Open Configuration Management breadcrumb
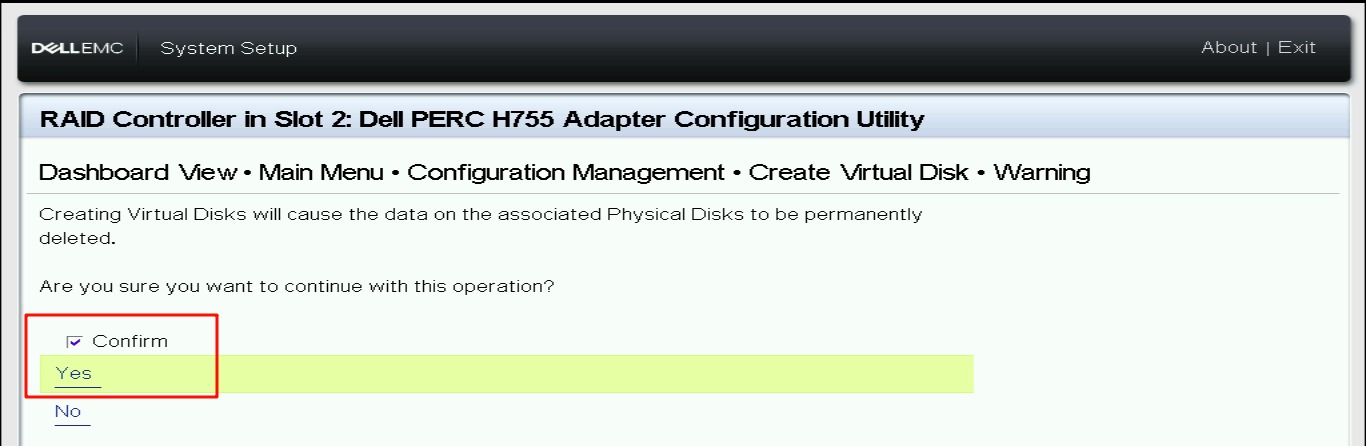Image resolution: width=1366 pixels, height=446 pixels. (x=566, y=172)
